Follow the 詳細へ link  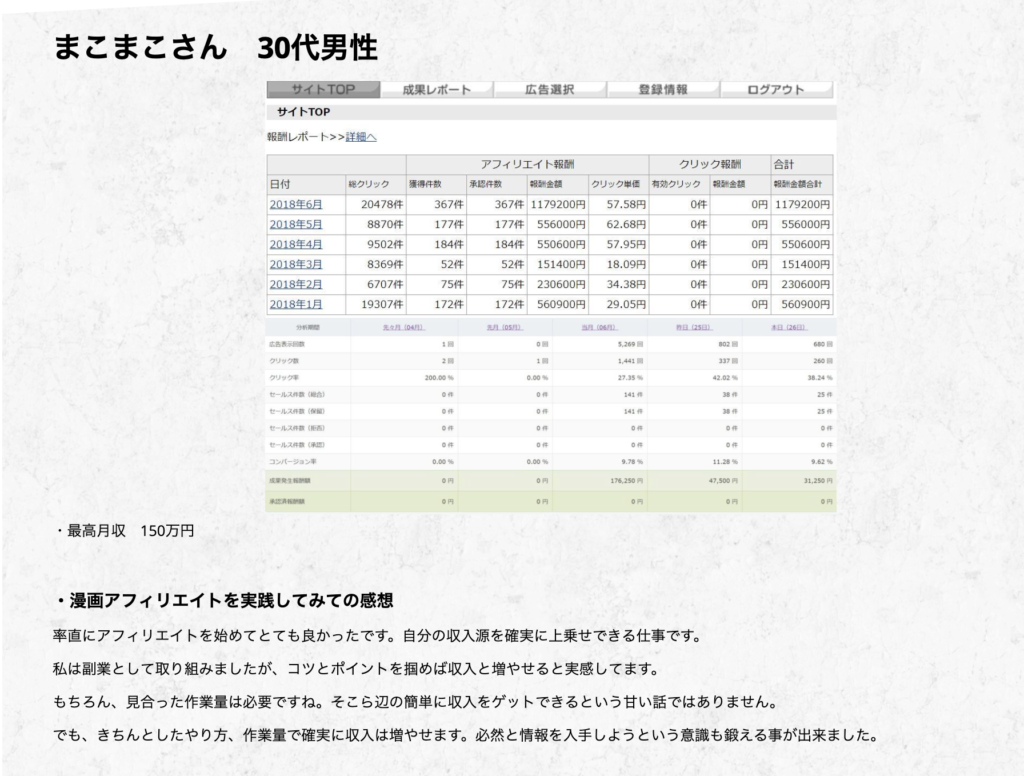coord(361,137)
